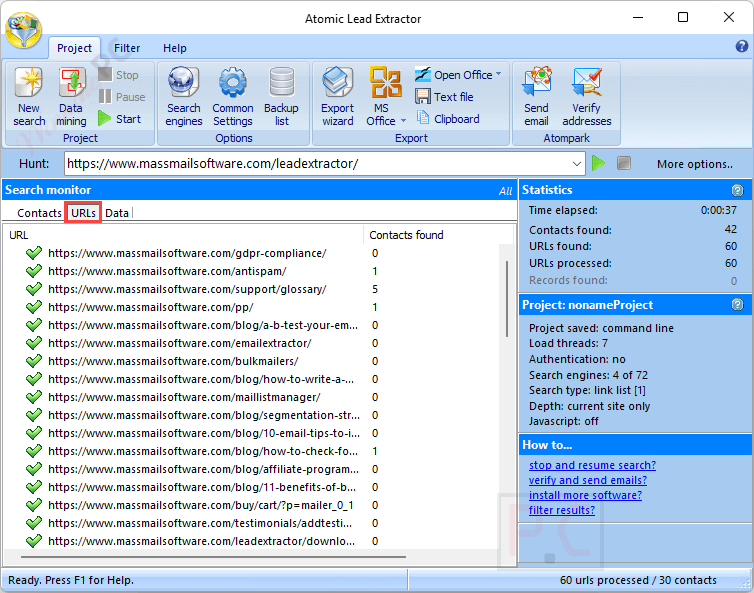Viewport: 754px width, 593px height.
Task: Open the Filter ribbon tab
Action: (127, 48)
